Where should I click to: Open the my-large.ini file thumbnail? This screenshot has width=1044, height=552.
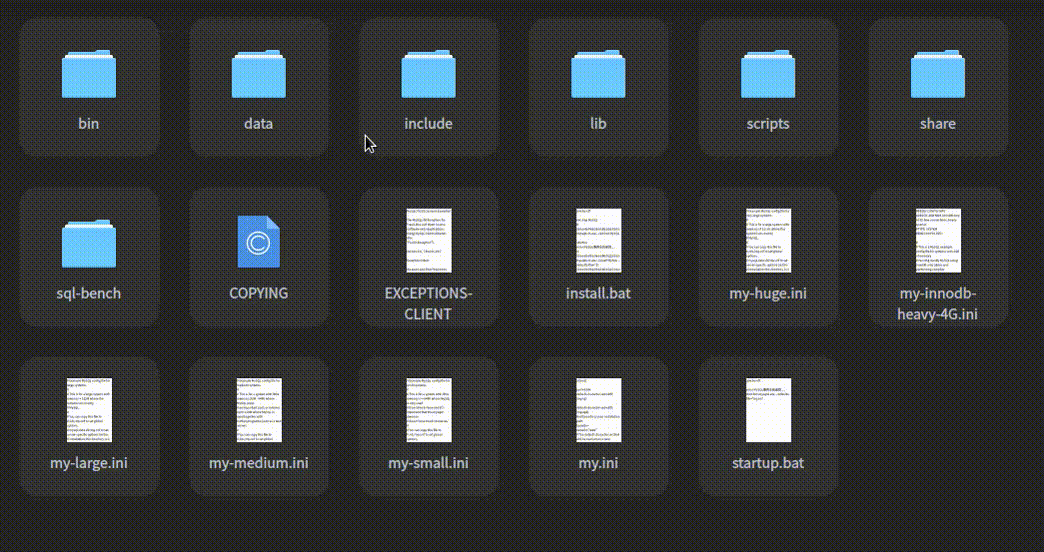click(x=89, y=410)
